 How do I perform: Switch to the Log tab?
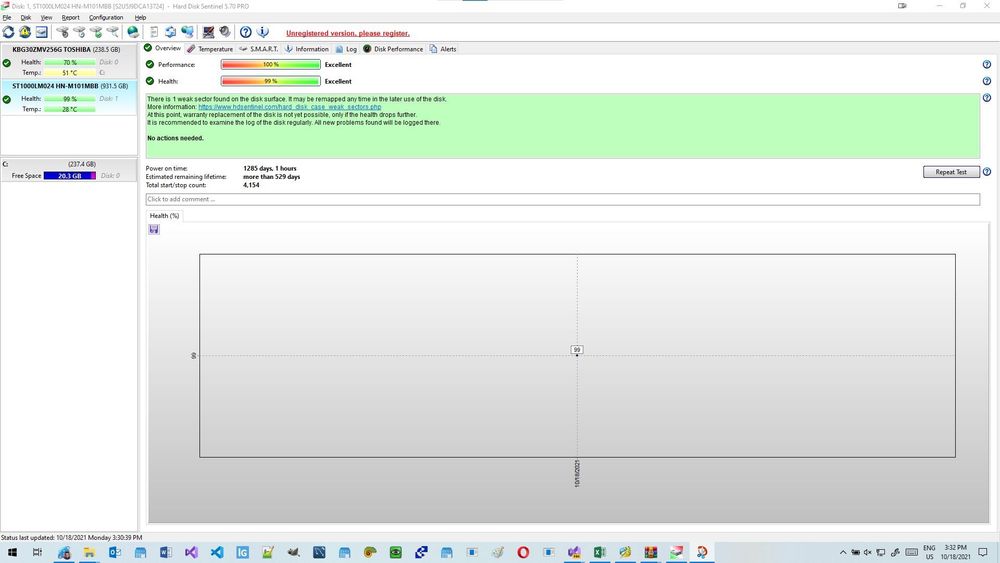coord(346,49)
